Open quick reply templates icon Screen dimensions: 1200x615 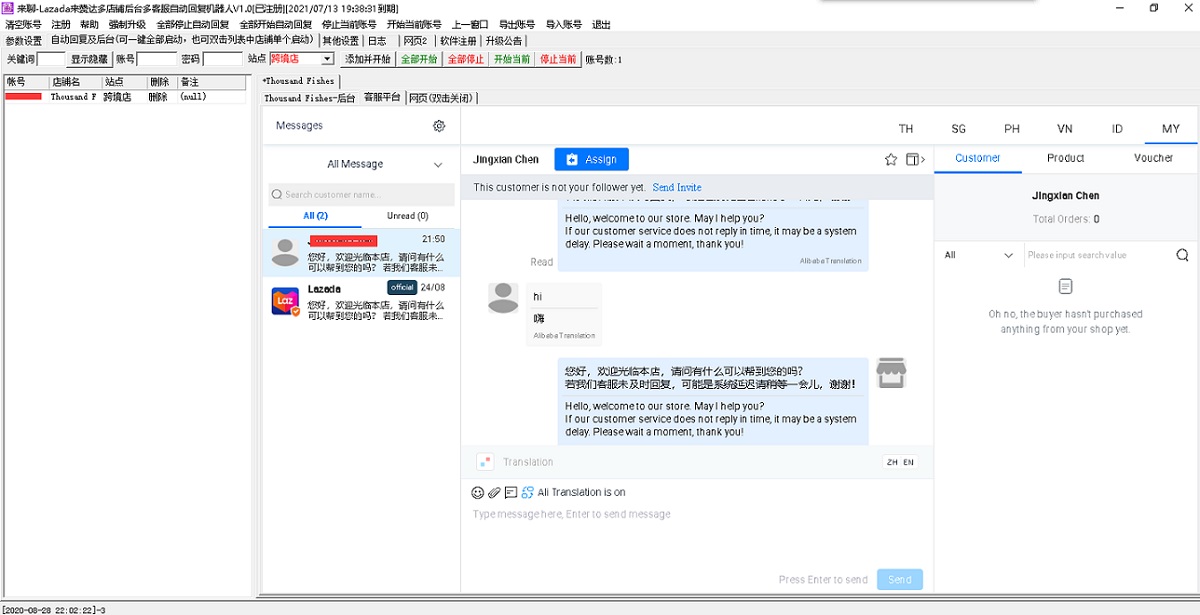510,492
